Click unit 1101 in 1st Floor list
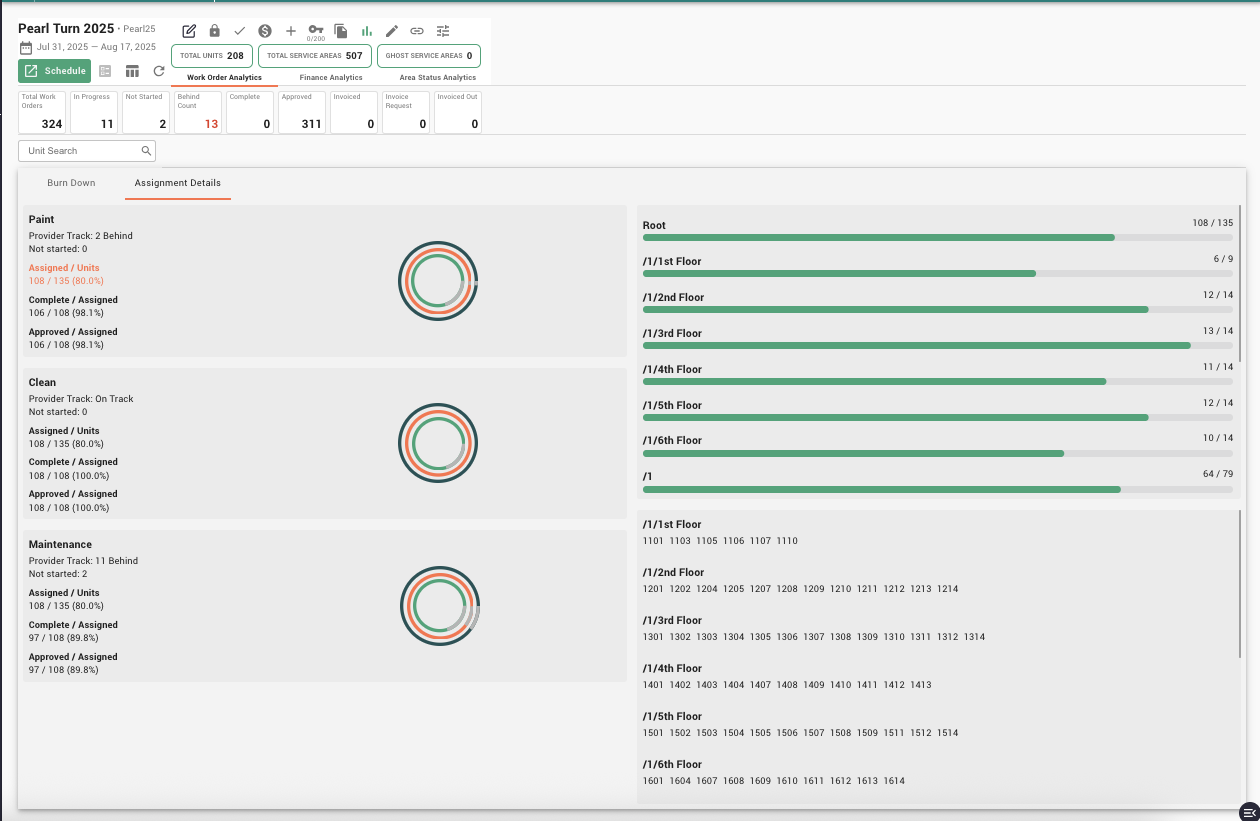The height and width of the screenshot is (821, 1260). tap(653, 541)
